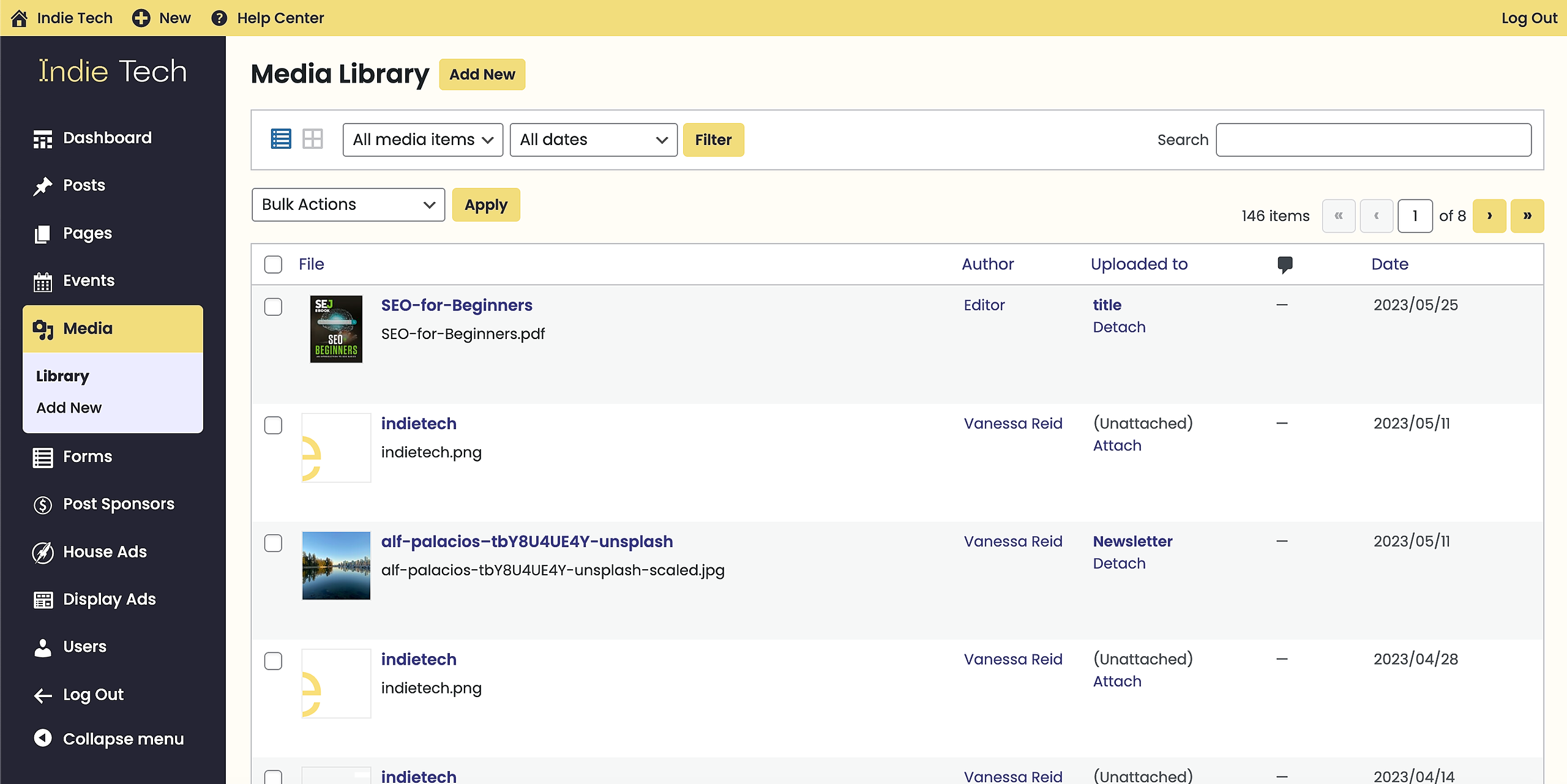Select the alf-palacios image checkbox
Viewport: 1567px width, 784px height.
click(273, 543)
